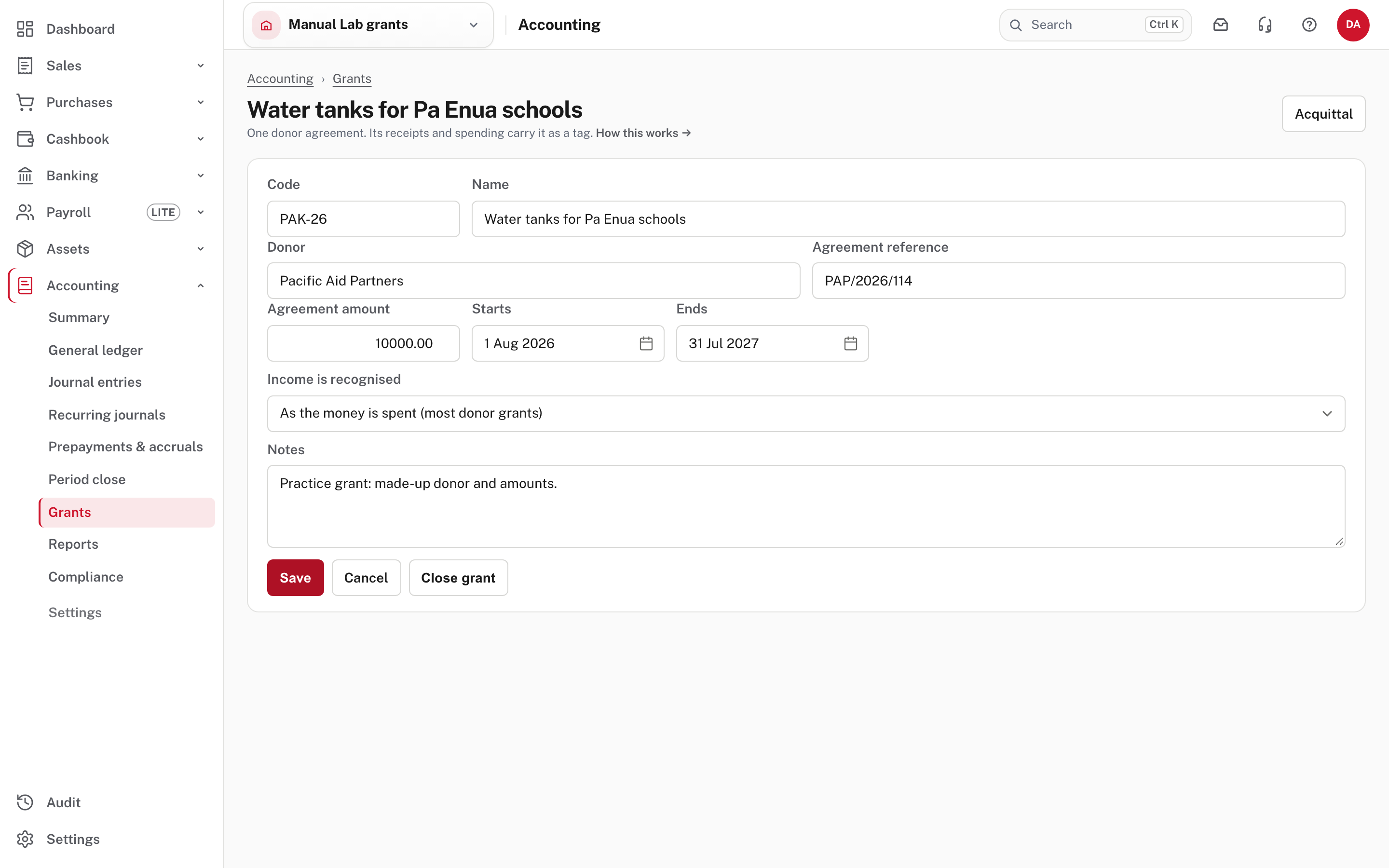Click the Cashbook wallet icon
Viewport: 1389px width, 868px height.
coord(25,139)
